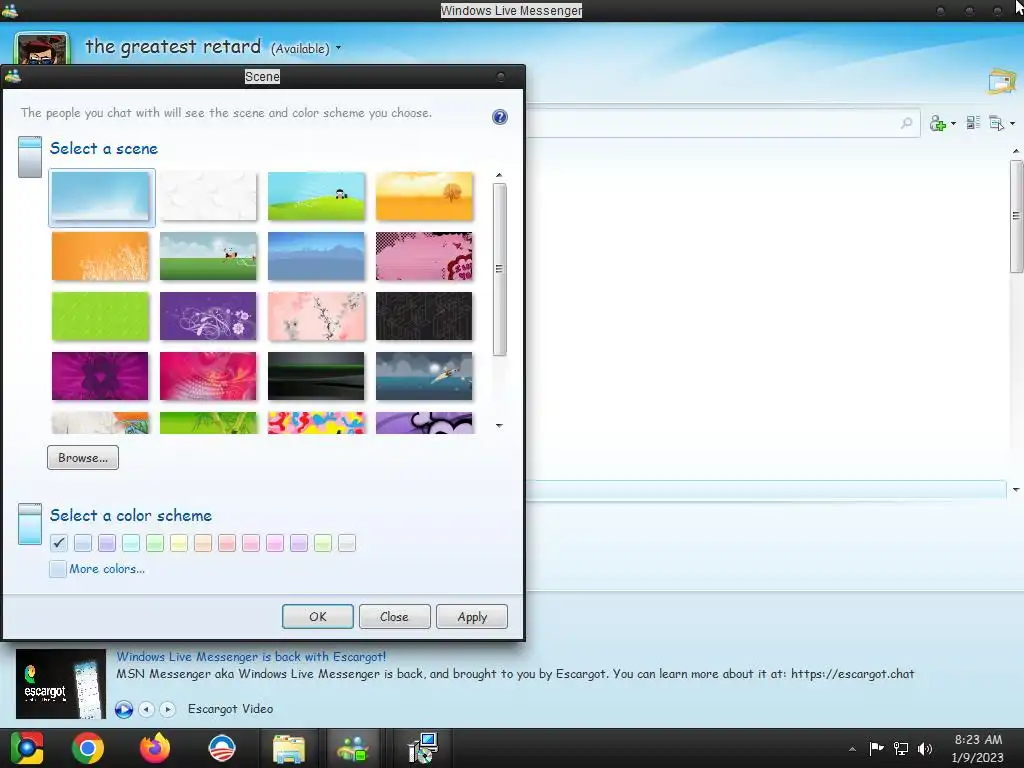Viewport: 1024px width, 768px height.
Task: Open 'Windows Live Messenger is back with Escargot!' link
Action: [x=251, y=656]
